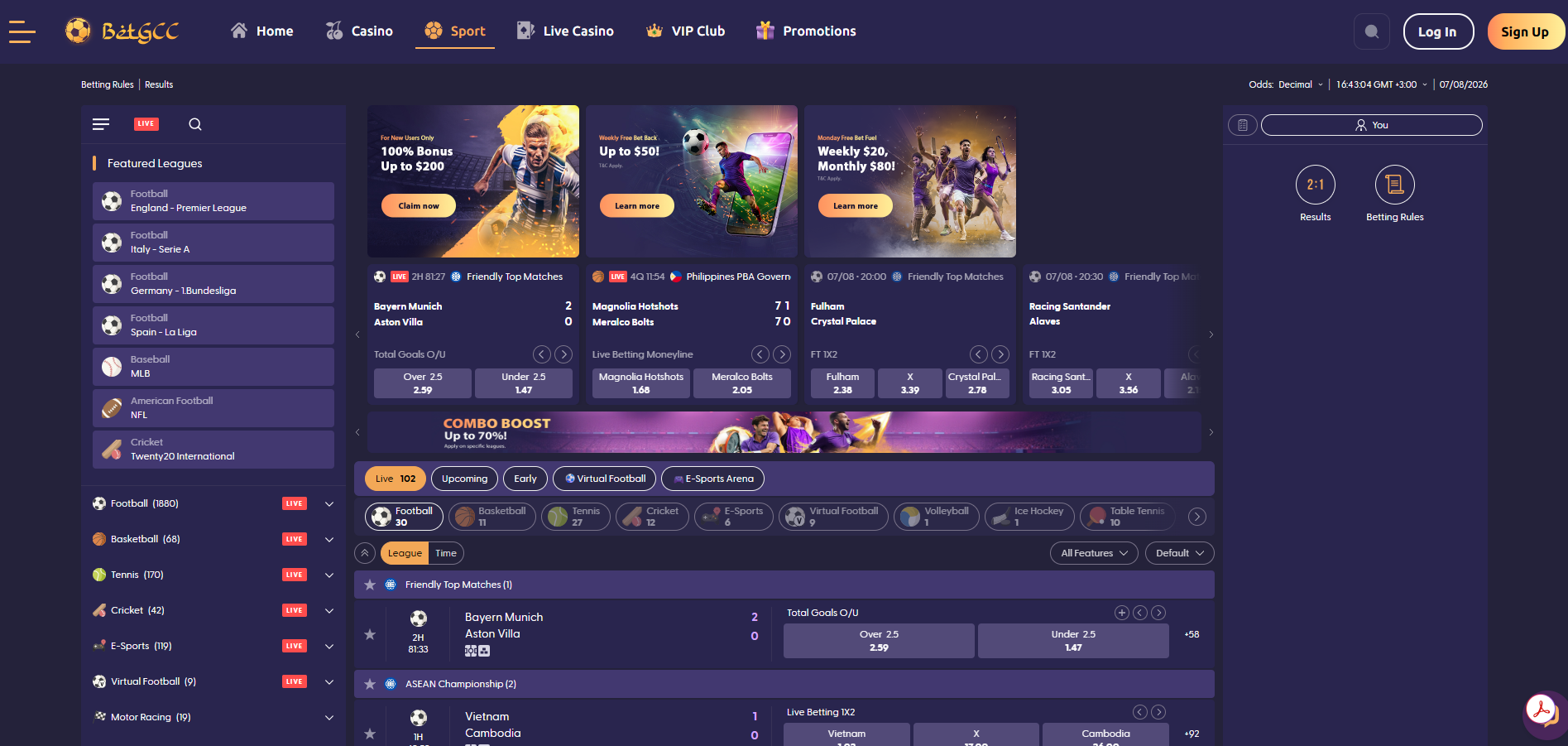Expand the E-Sports (119) sidebar category

tap(329, 646)
